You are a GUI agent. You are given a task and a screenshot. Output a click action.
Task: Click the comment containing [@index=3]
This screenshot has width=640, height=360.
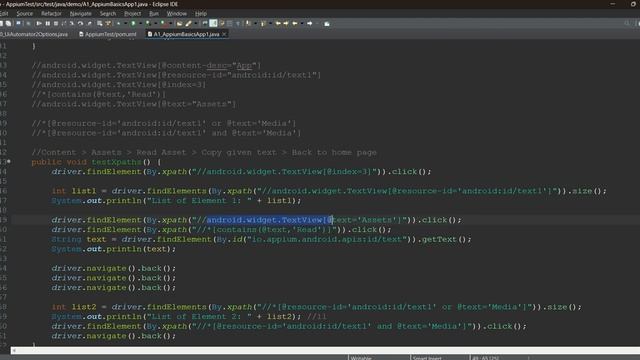[x=119, y=85]
